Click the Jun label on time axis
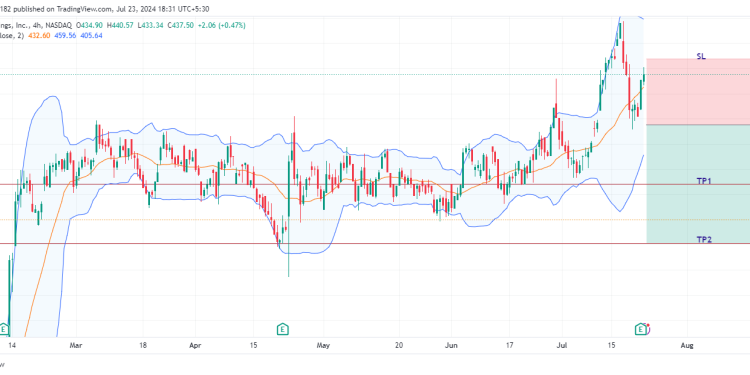Viewport: 750px width, 375px height. 451,345
